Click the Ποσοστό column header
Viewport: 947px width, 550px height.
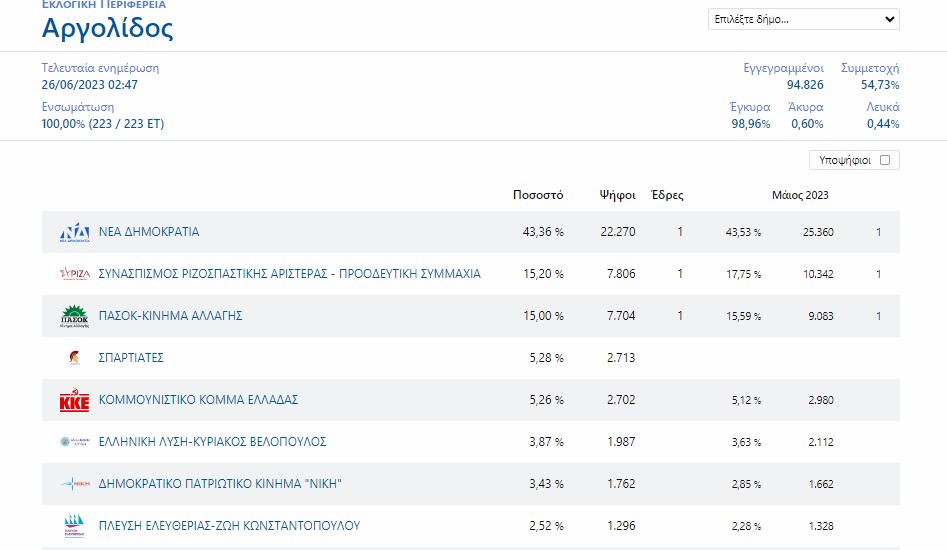(538, 195)
